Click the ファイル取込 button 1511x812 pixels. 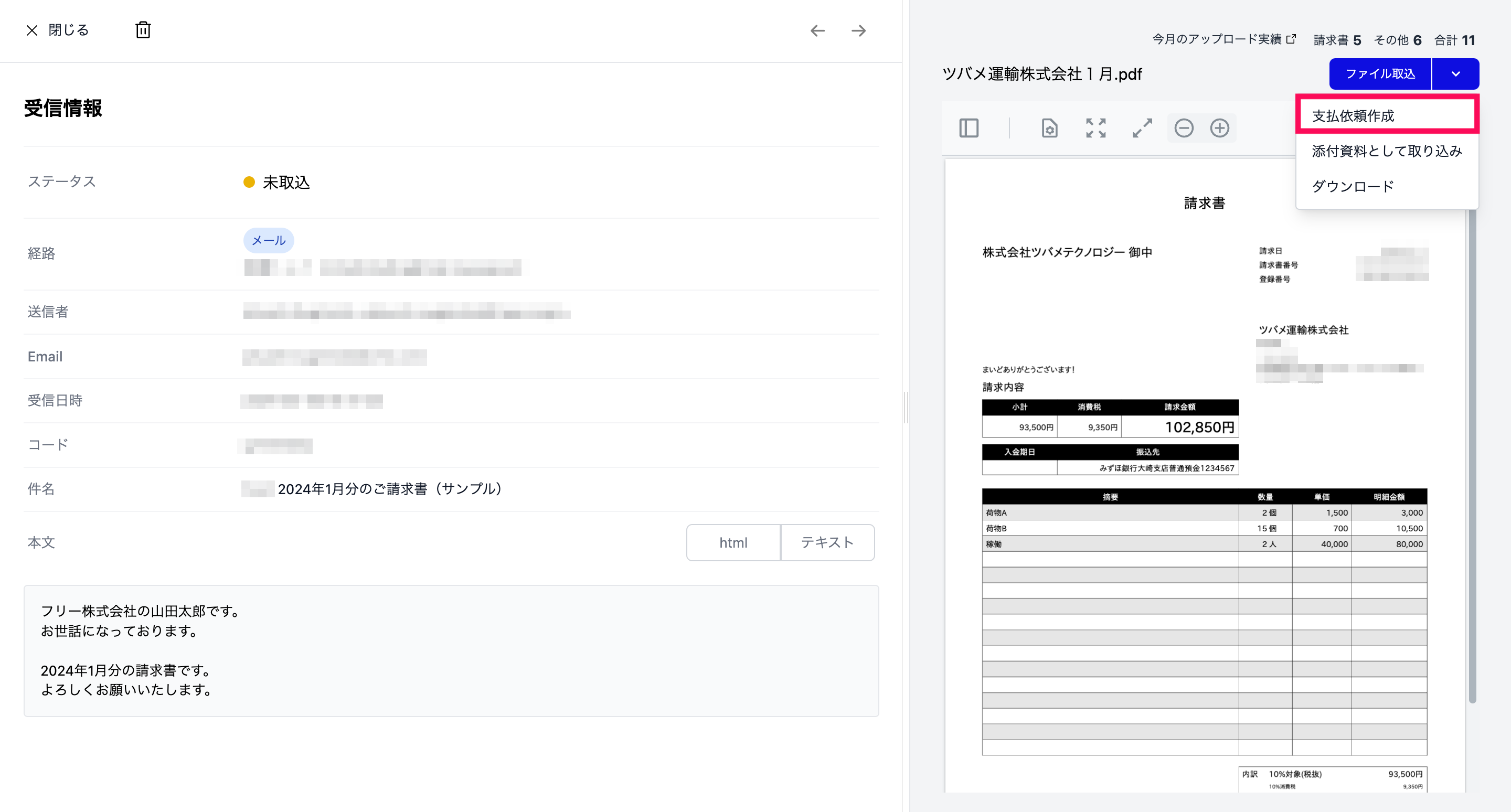click(x=1380, y=74)
